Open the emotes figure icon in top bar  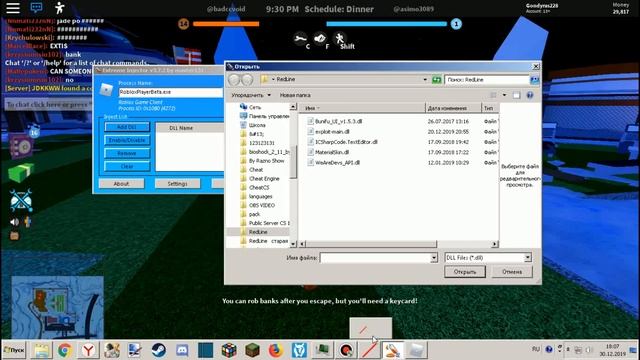pyautogui.click(x=60, y=7)
